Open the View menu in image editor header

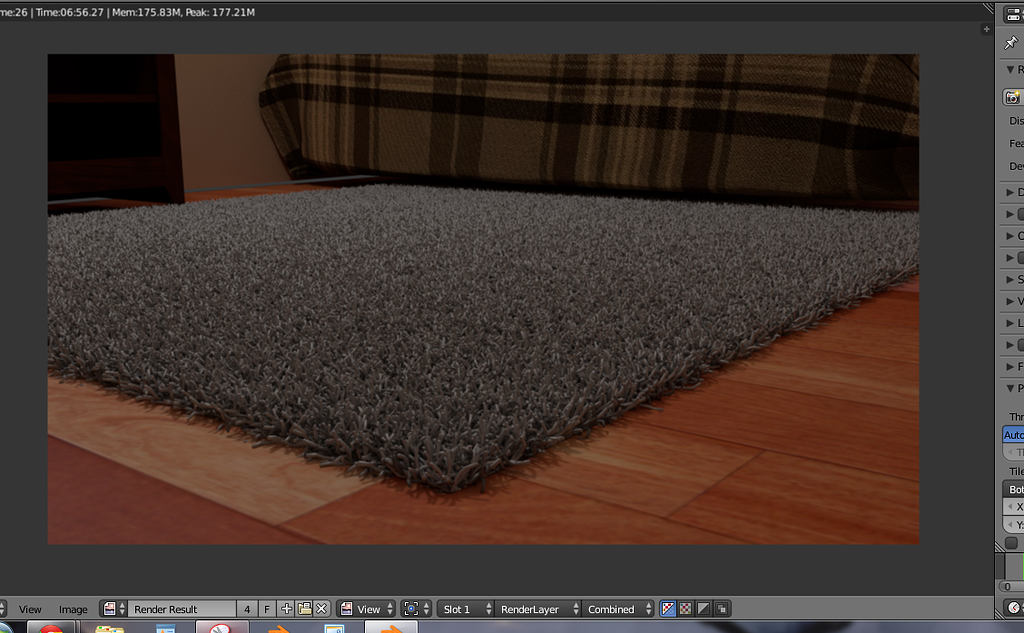(x=30, y=609)
